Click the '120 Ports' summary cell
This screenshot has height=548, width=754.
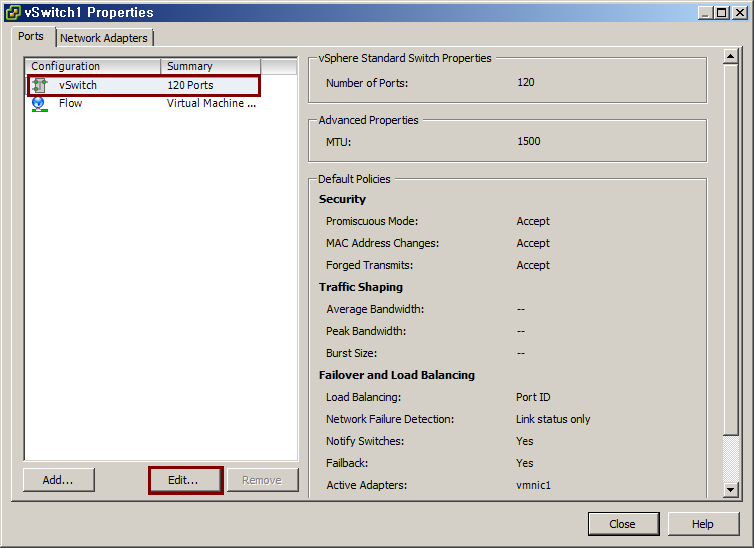coord(190,85)
